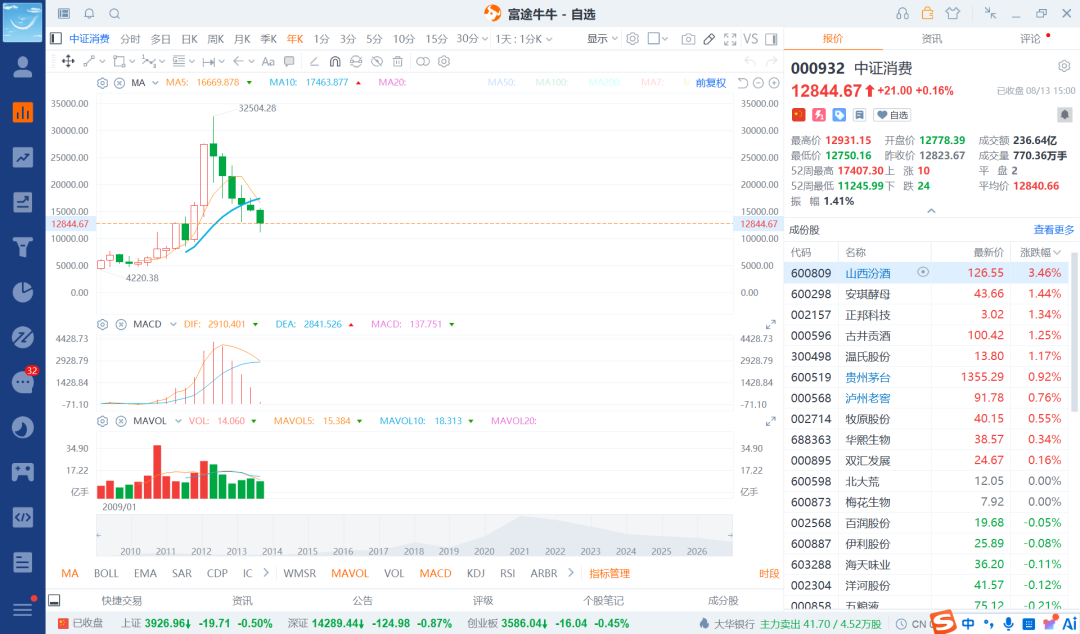Open the orange markets chart sidebar icon
1080x634 pixels.
click(x=23, y=112)
